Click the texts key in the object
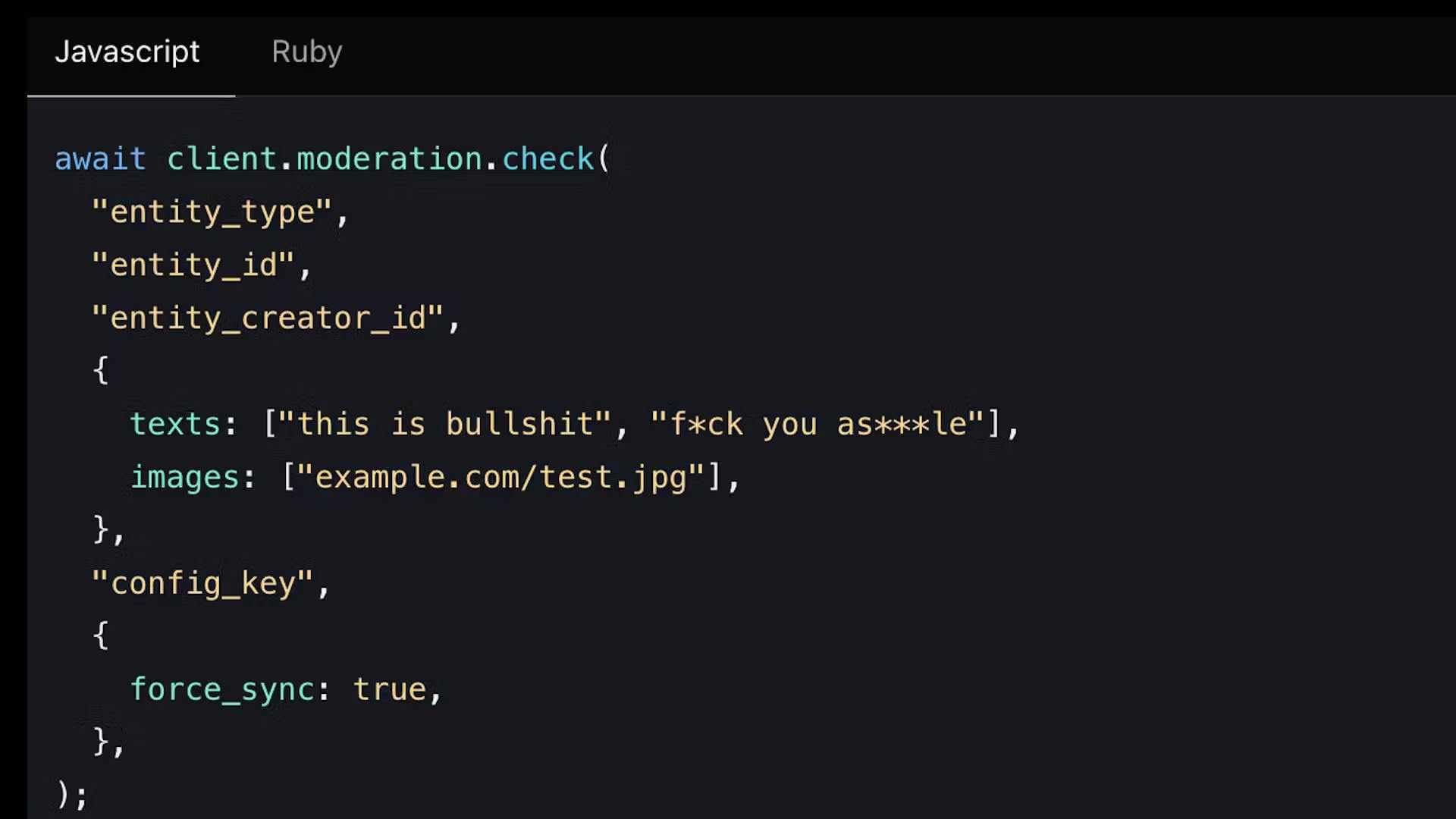The height and width of the screenshot is (819, 1456). coord(175,424)
